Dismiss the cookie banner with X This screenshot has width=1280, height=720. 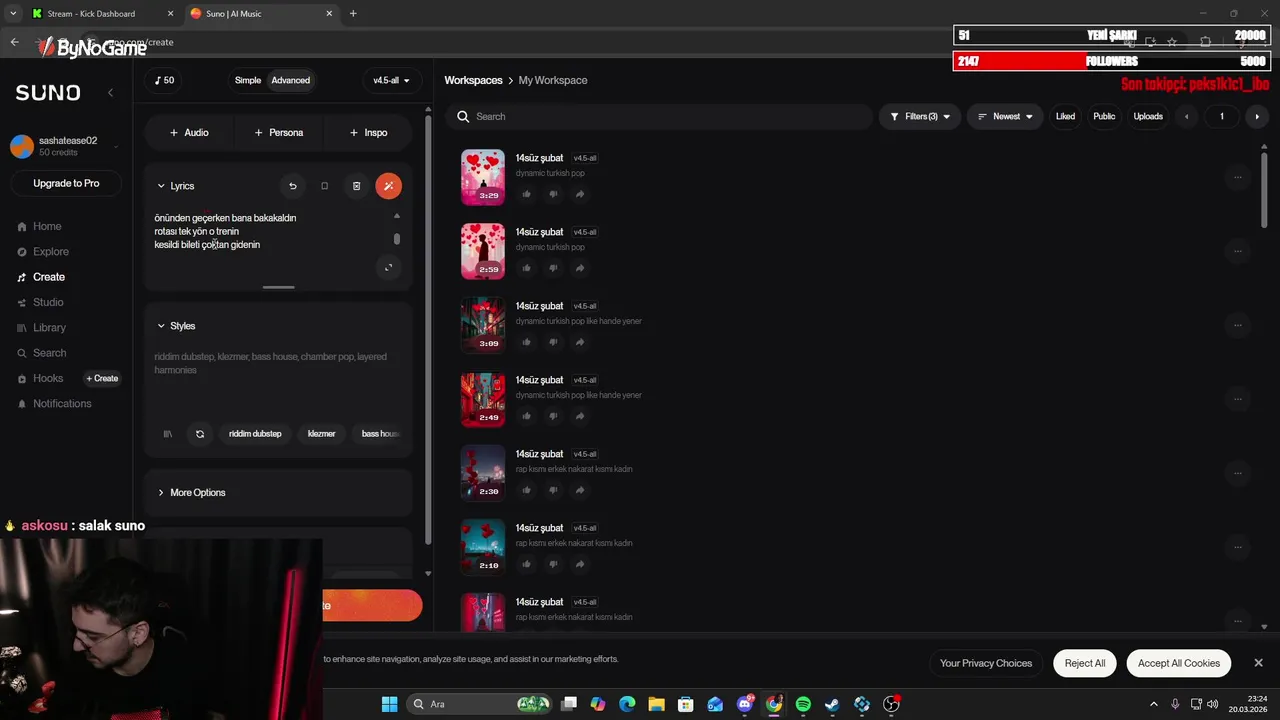(1258, 663)
